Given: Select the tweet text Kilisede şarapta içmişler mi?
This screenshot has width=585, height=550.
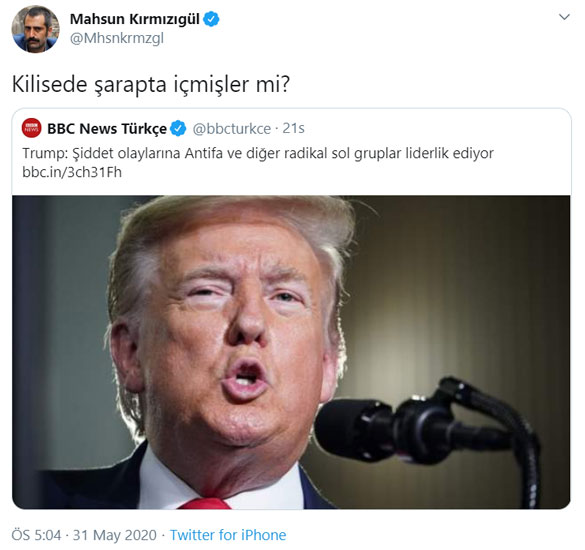Looking at the screenshot, I should click(x=151, y=85).
